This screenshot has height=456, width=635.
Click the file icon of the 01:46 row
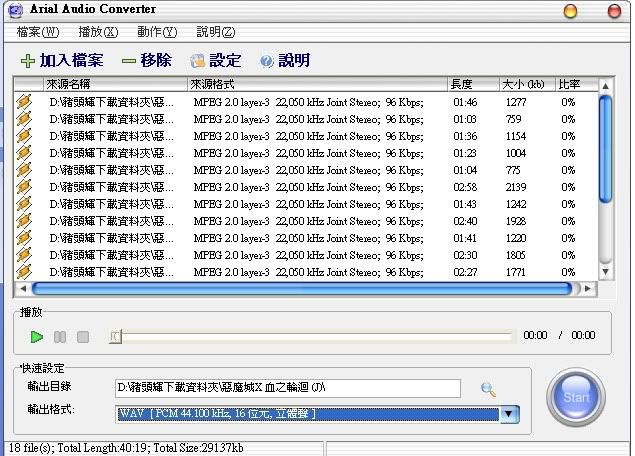point(24,102)
